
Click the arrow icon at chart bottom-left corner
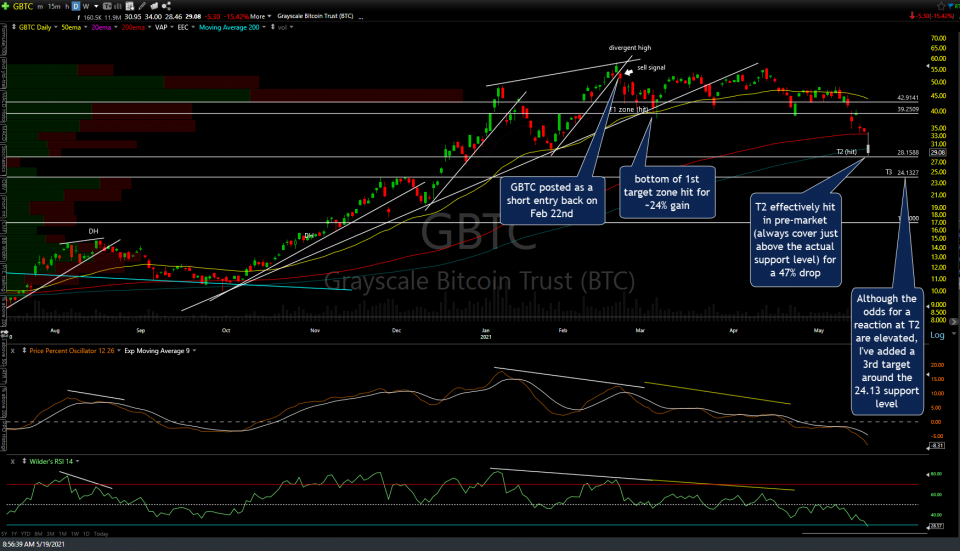(x=5, y=334)
